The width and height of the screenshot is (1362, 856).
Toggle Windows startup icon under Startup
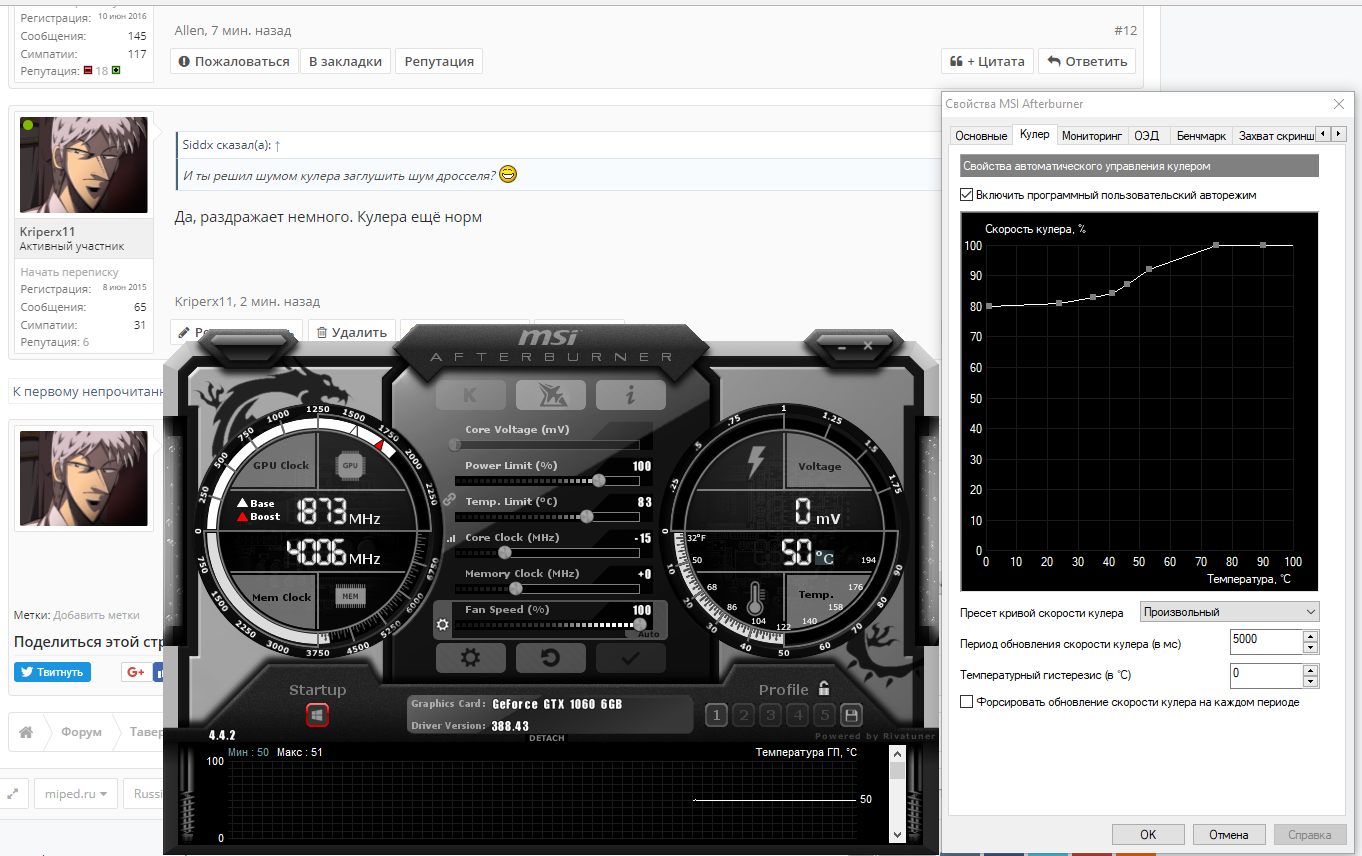tap(317, 715)
